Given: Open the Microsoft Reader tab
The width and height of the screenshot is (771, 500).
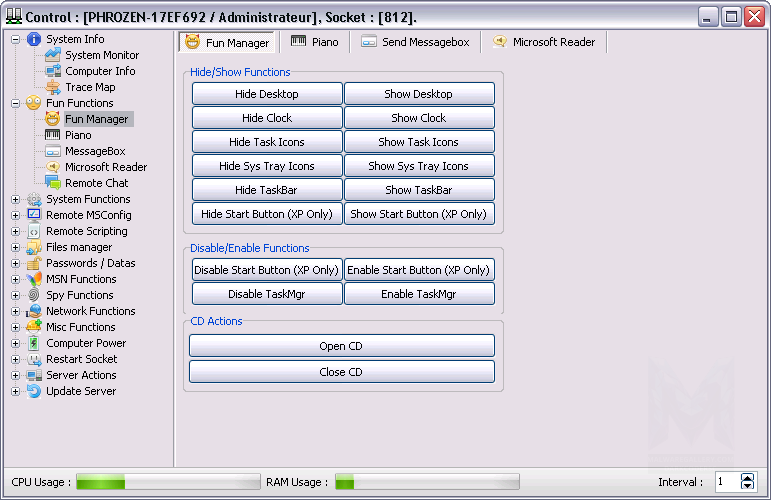Looking at the screenshot, I should coord(543,42).
